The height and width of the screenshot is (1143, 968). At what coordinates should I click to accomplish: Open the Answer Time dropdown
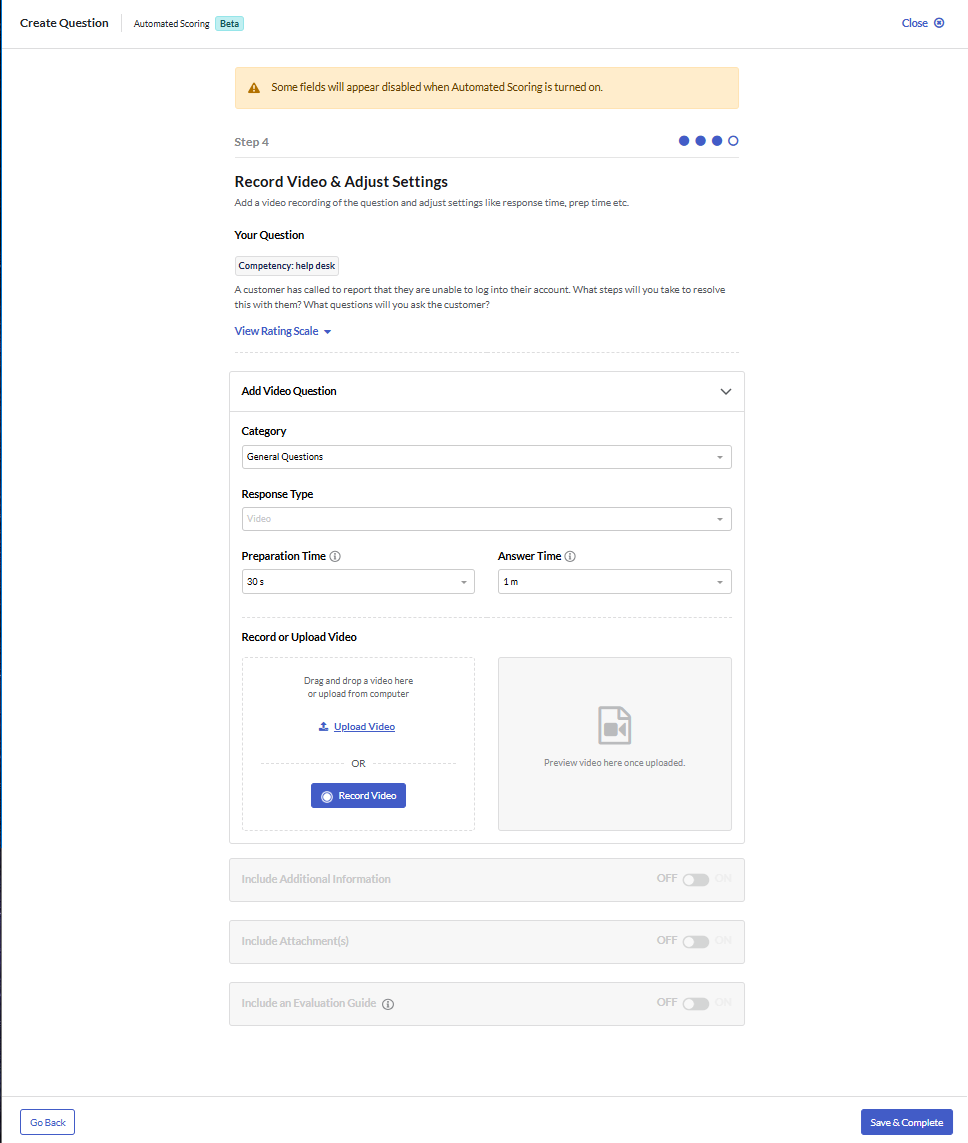click(614, 582)
